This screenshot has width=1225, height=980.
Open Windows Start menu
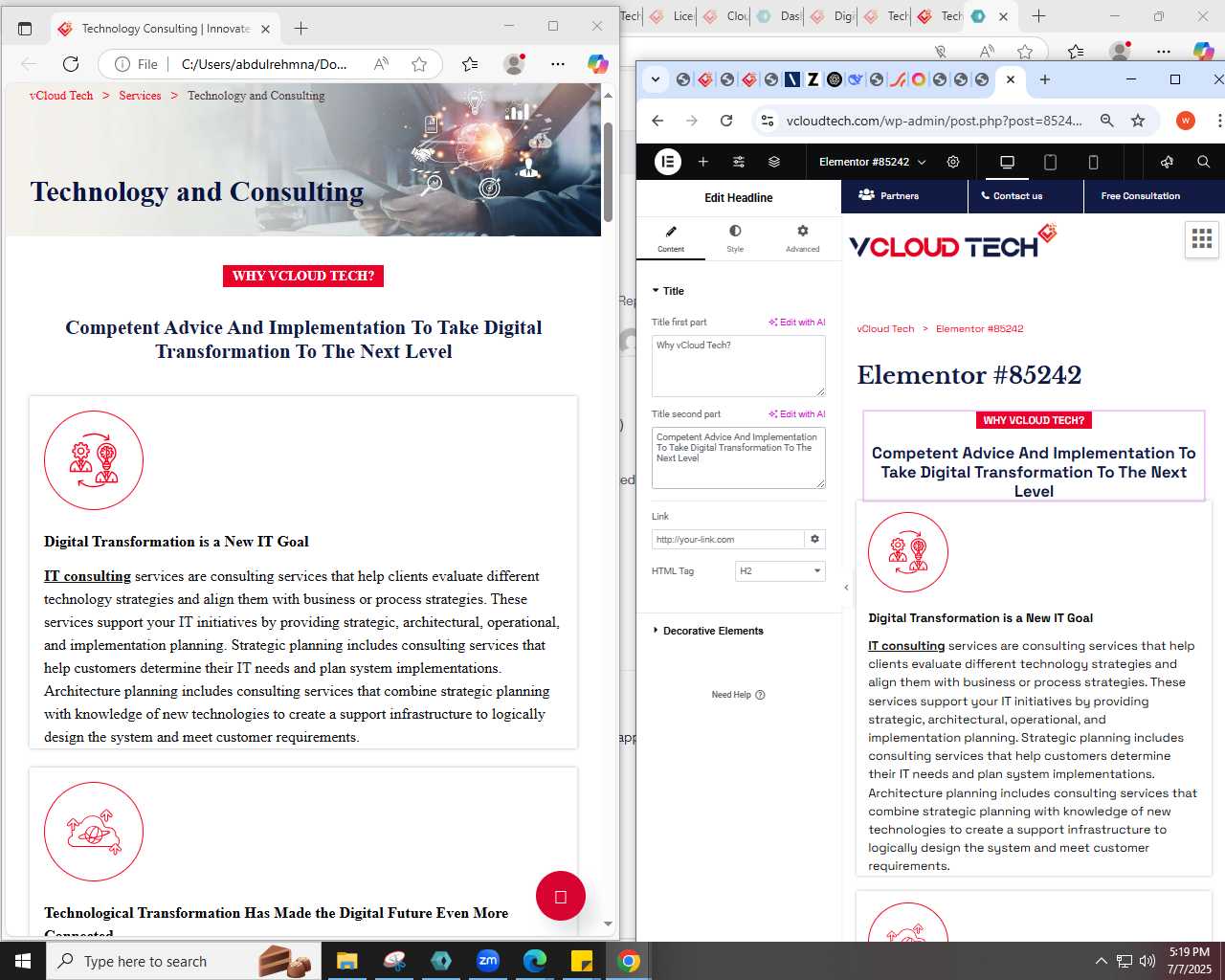pyautogui.click(x=23, y=961)
